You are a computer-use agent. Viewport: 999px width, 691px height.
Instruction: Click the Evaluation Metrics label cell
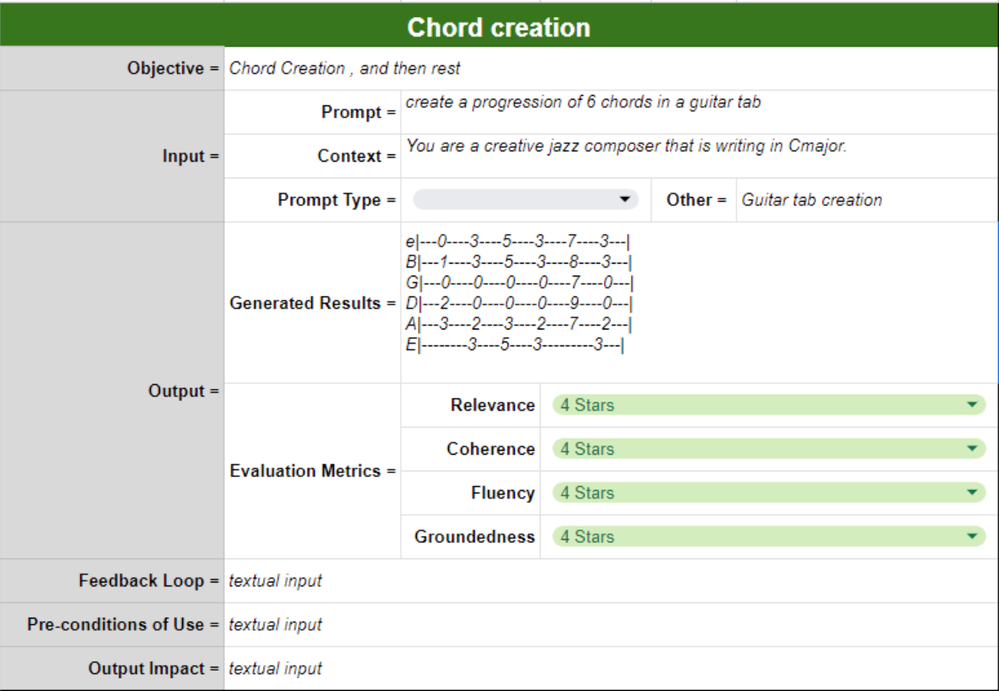[312, 471]
